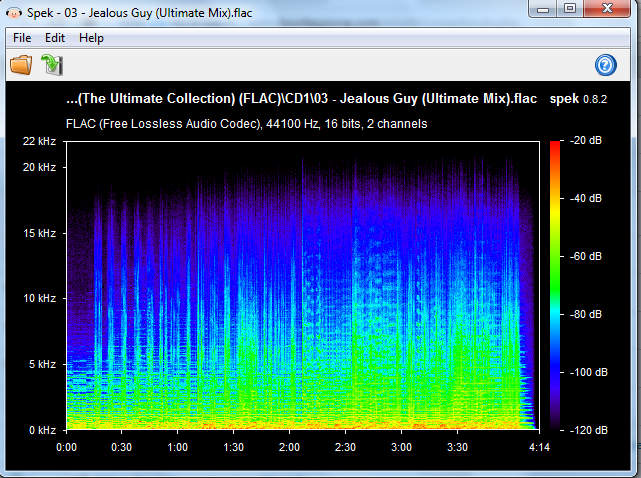This screenshot has height=478, width=641.
Task: Click the -20 dB legend label
Action: 586,142
